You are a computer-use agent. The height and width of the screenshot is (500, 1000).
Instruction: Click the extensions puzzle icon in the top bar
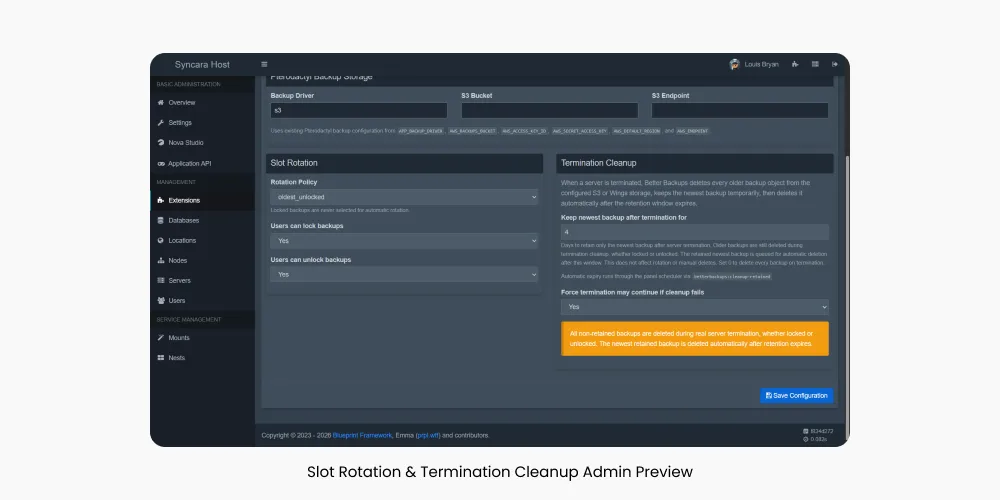click(795, 64)
